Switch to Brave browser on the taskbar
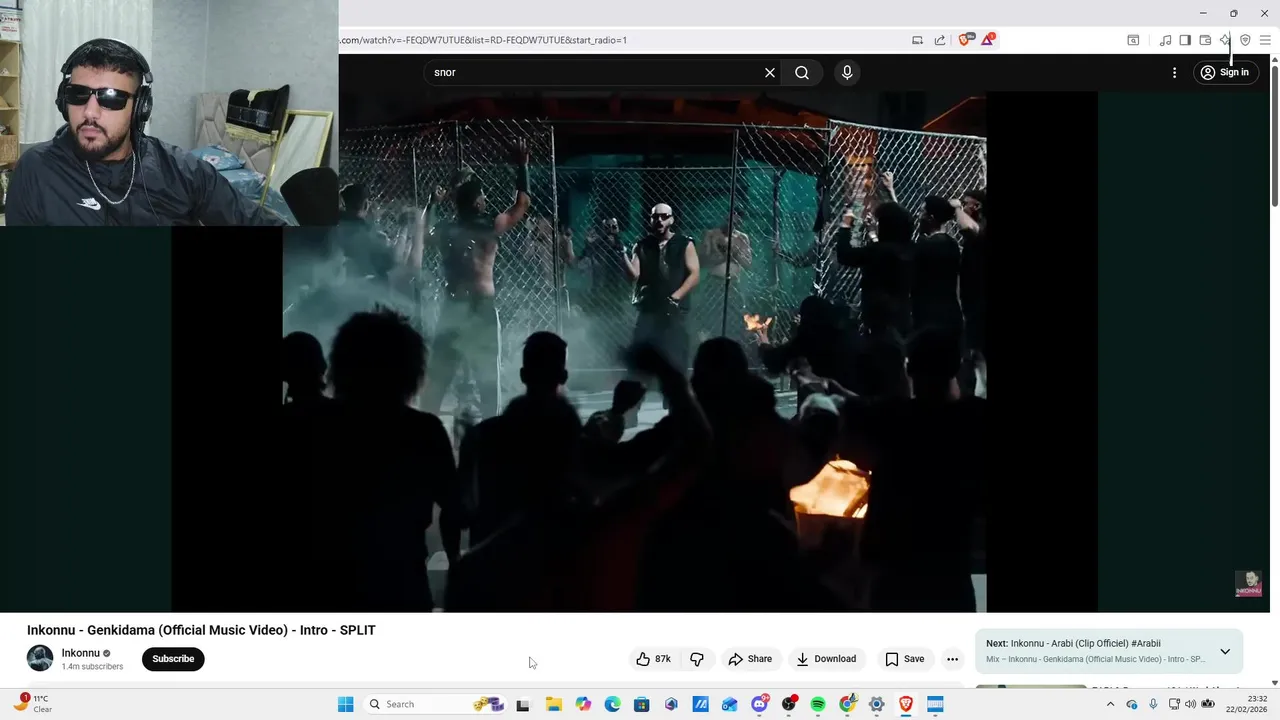This screenshot has height=720, width=1280. tap(906, 705)
